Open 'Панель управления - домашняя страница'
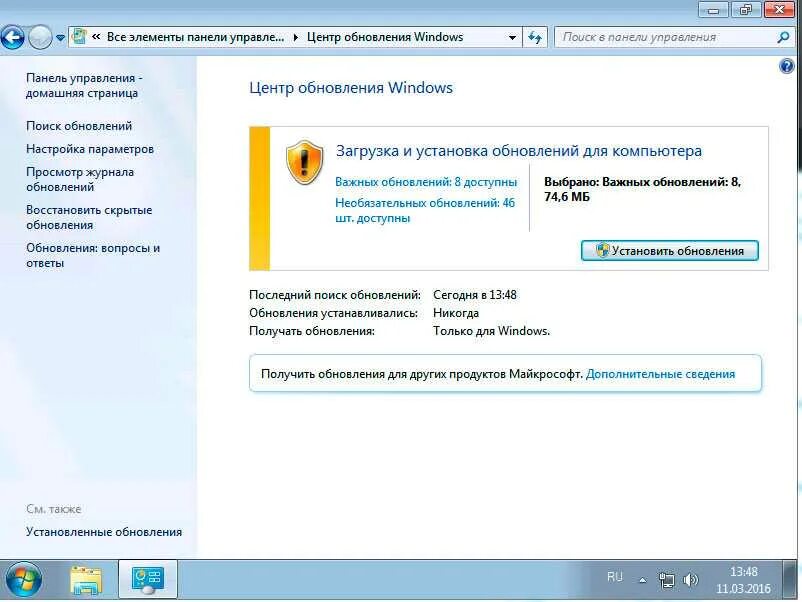Image resolution: width=802 pixels, height=602 pixels. (x=84, y=85)
